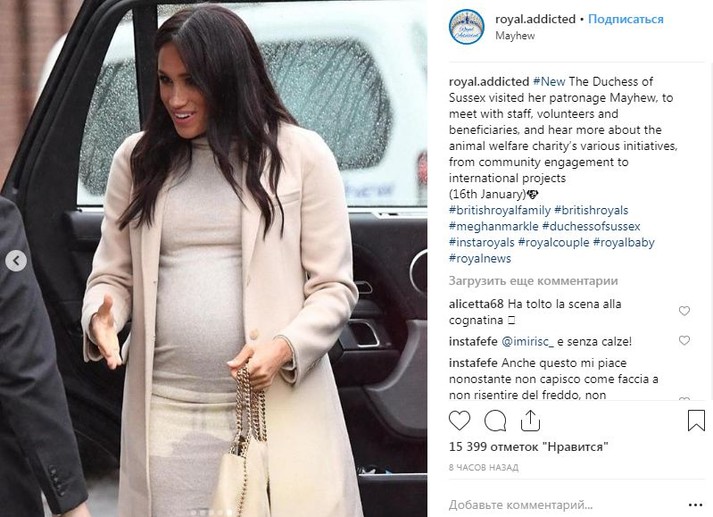Open the #royalnews hashtag
Image resolution: width=713 pixels, height=517 pixels.
480,259
